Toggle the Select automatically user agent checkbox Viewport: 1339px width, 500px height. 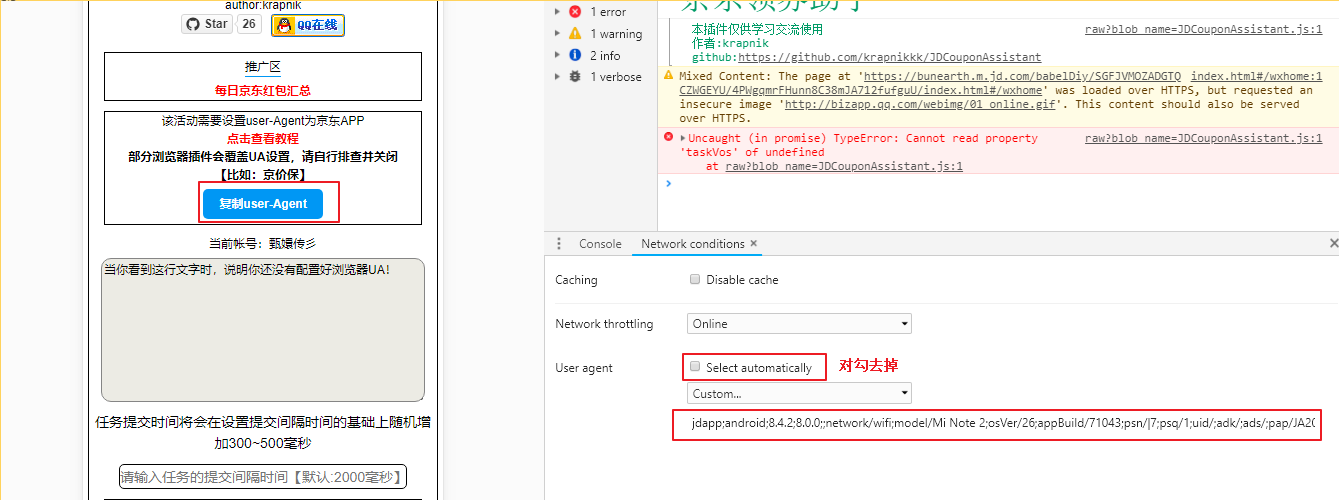coord(695,367)
